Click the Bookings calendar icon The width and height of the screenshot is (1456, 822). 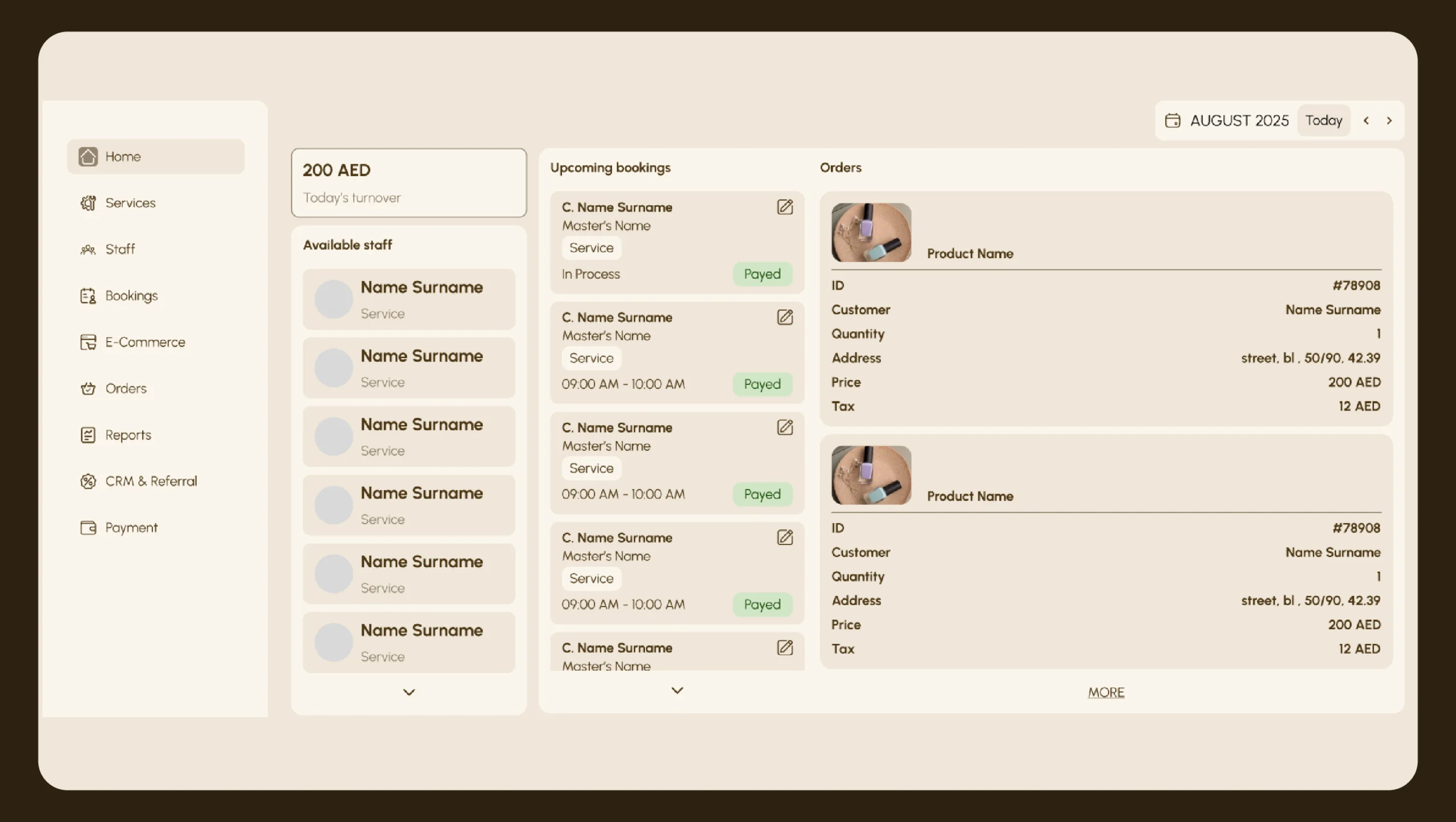[x=88, y=296]
